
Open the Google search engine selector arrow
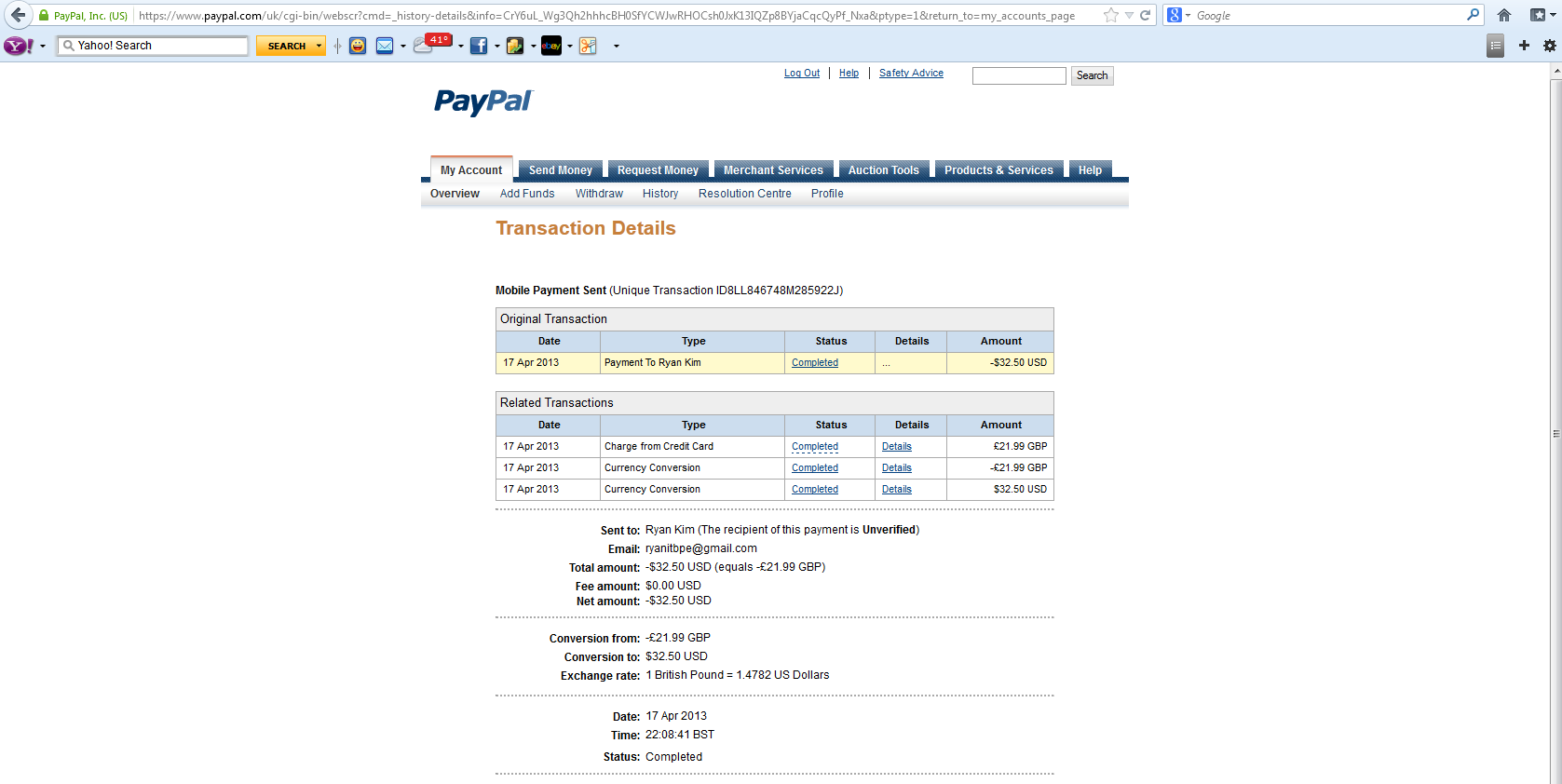(1188, 16)
